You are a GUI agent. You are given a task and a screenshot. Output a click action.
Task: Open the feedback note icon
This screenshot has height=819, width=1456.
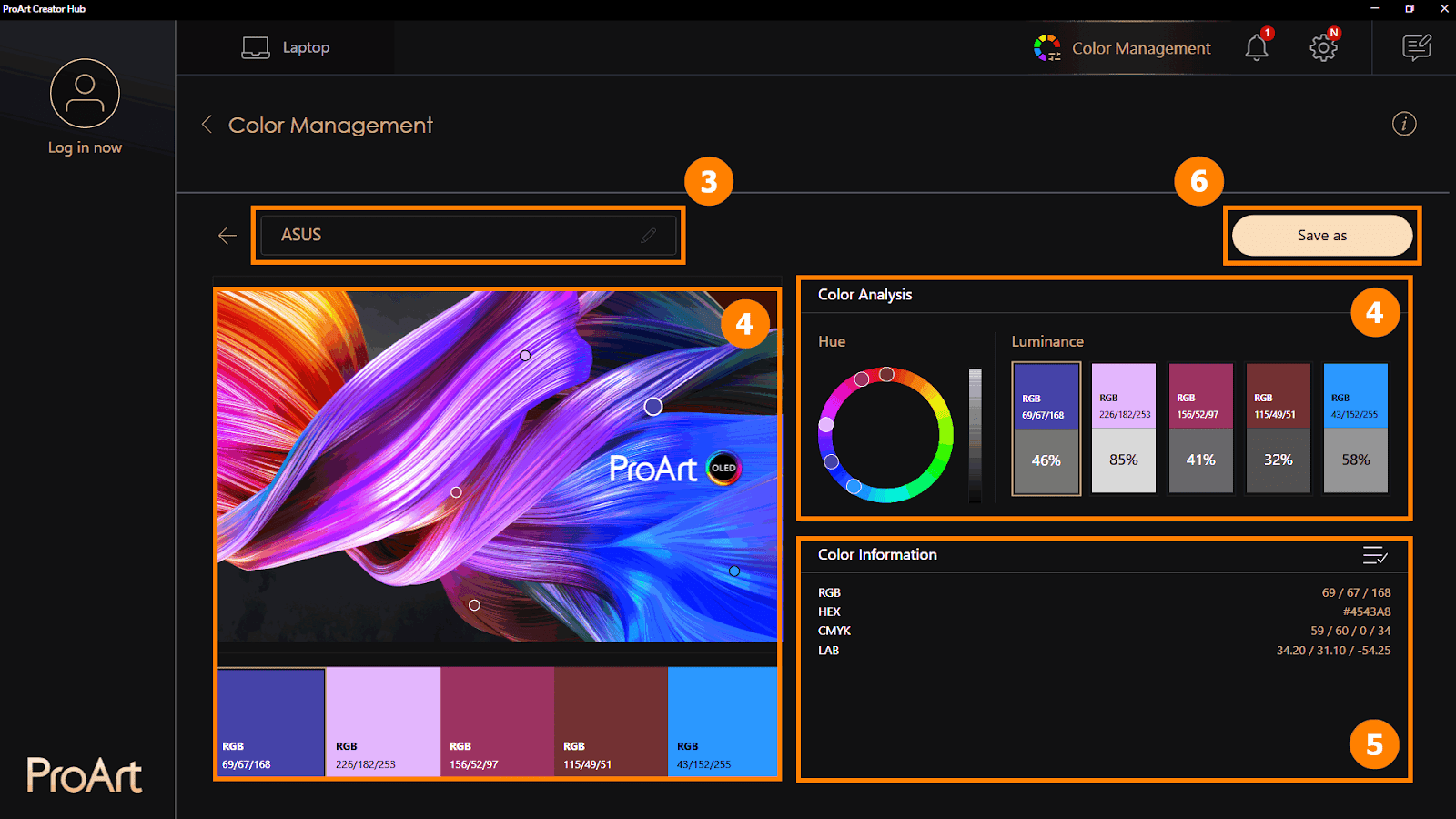click(1417, 47)
